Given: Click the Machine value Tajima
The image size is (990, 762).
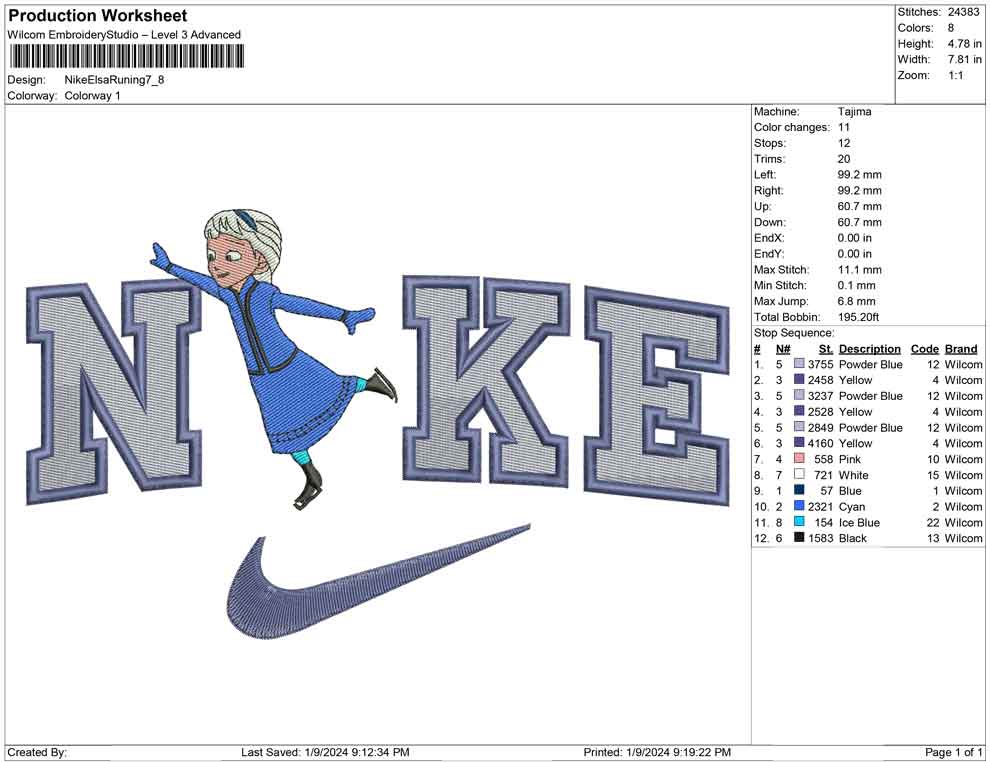Looking at the screenshot, I should coord(854,112).
